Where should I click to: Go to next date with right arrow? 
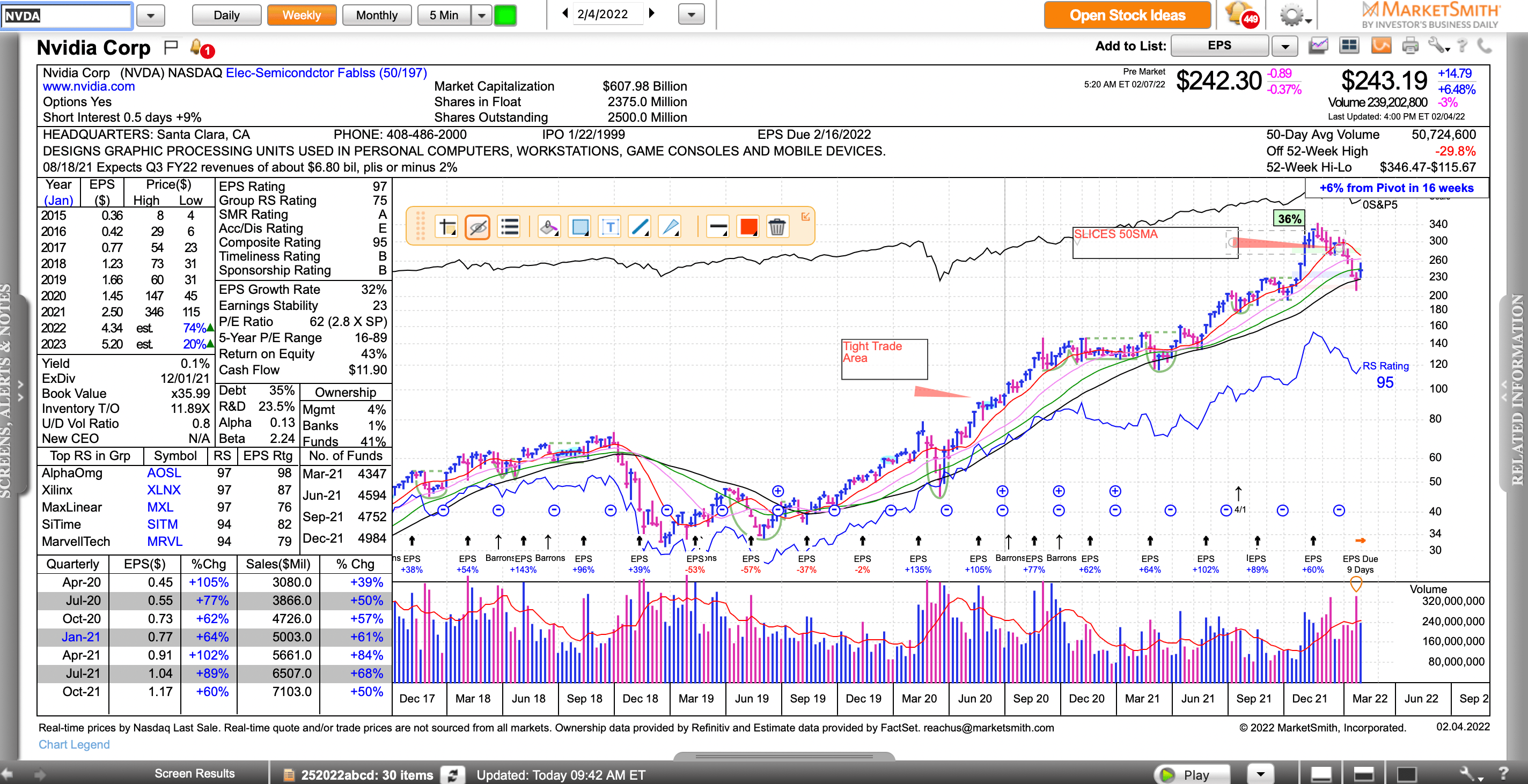click(x=652, y=13)
